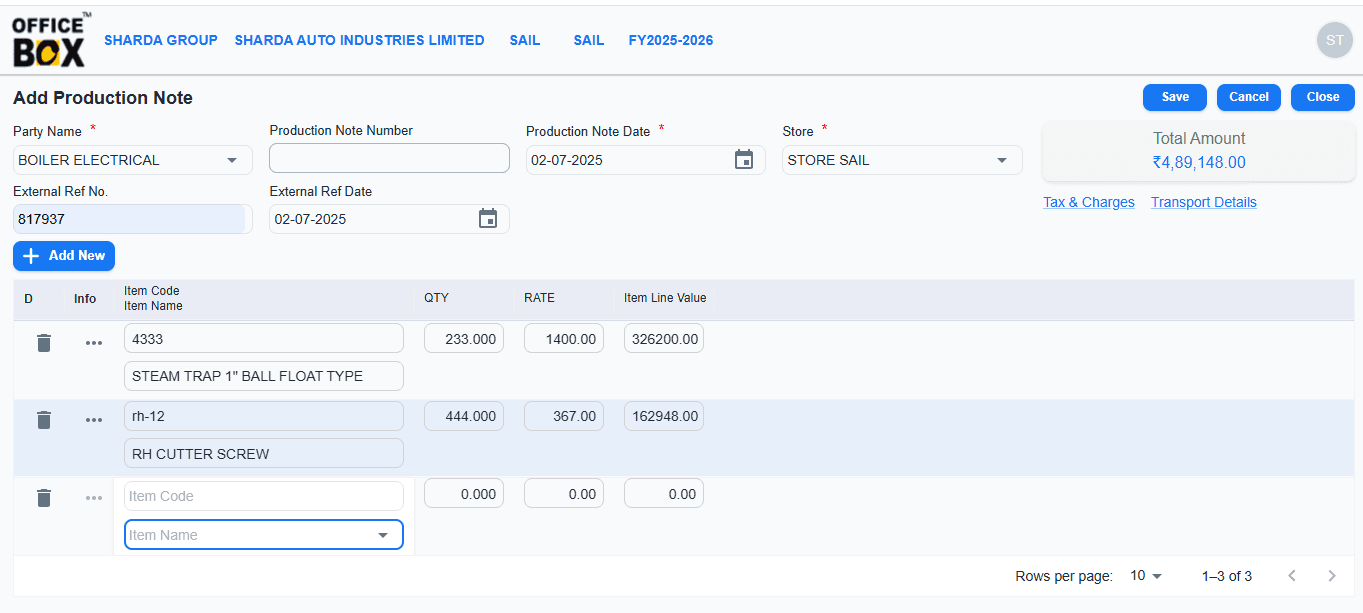Click the empty row's line value field
The height and width of the screenshot is (613, 1363).
tap(664, 493)
